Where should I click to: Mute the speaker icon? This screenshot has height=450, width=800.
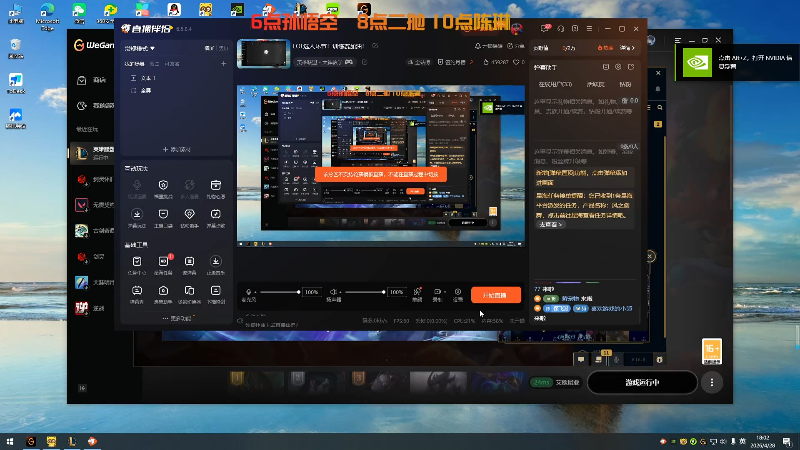click(333, 292)
